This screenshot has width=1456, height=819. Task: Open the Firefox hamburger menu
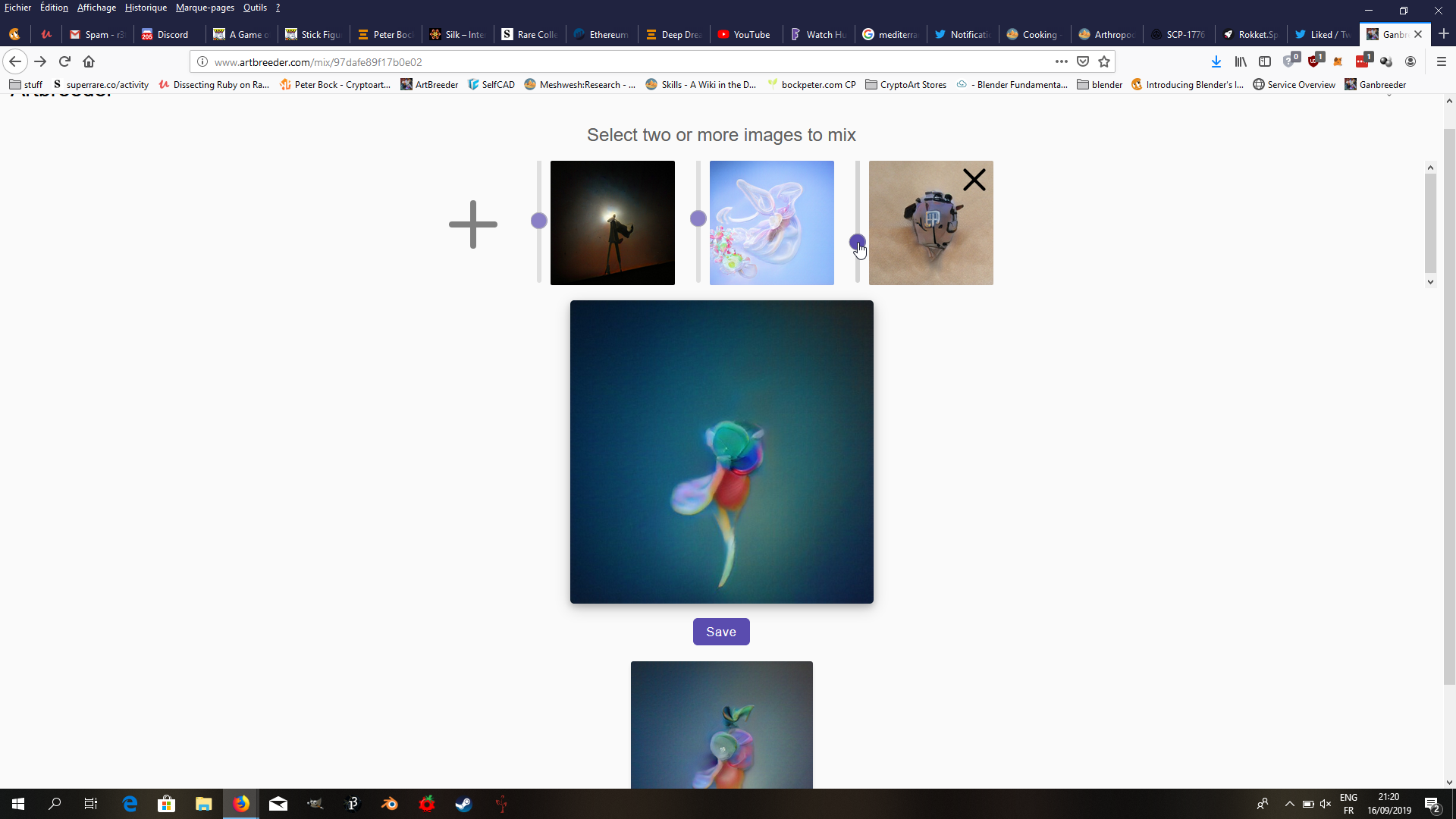click(1442, 61)
